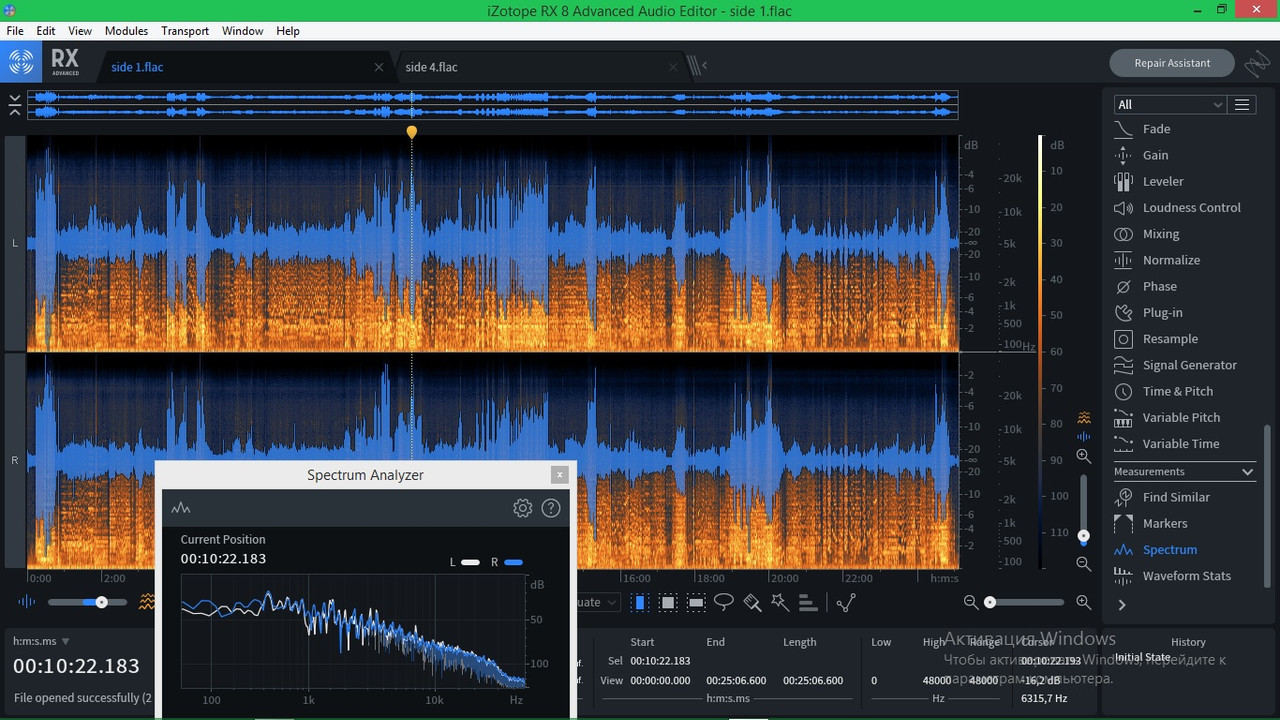Open the Modules menu
The height and width of the screenshot is (720, 1280).
(126, 31)
